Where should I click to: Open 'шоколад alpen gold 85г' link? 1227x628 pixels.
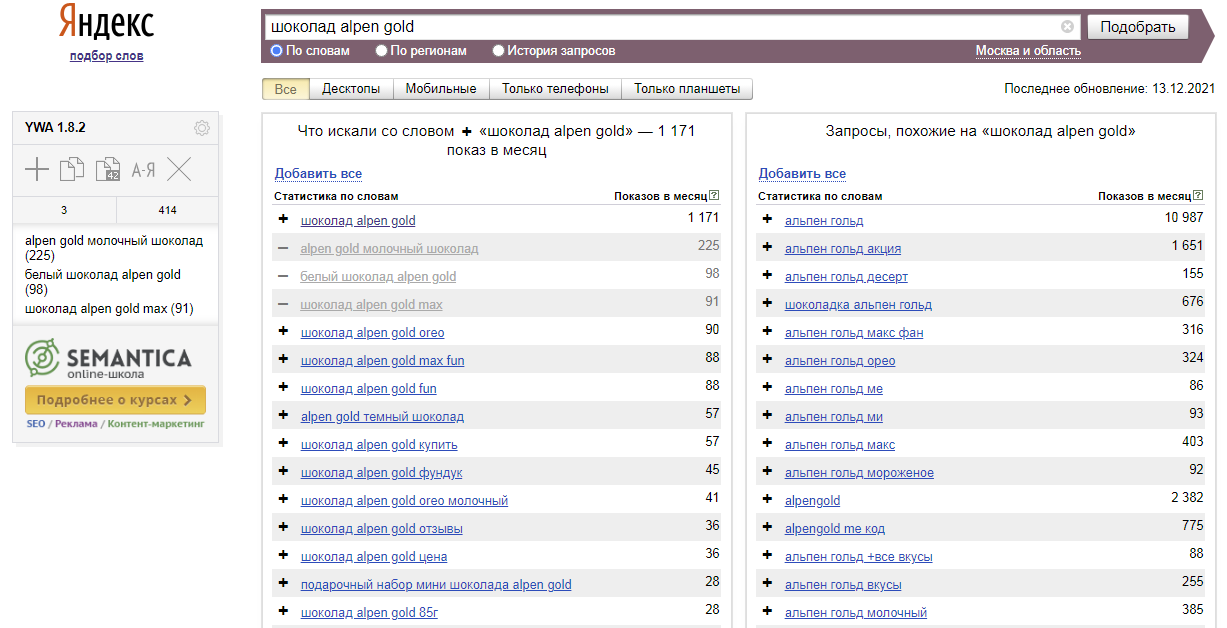tap(369, 613)
